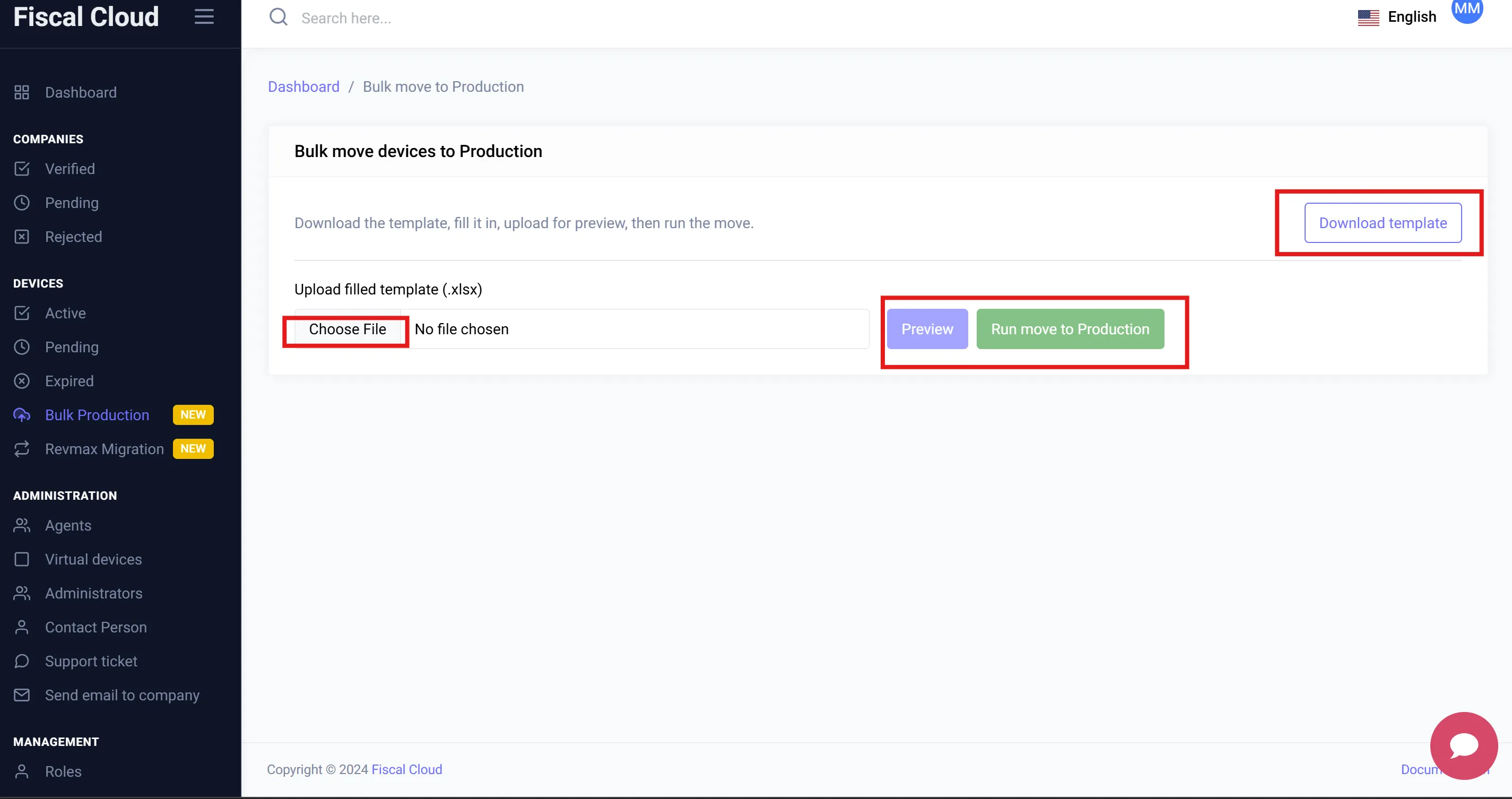Click the clock icon beside Devices Pending

pos(22,347)
